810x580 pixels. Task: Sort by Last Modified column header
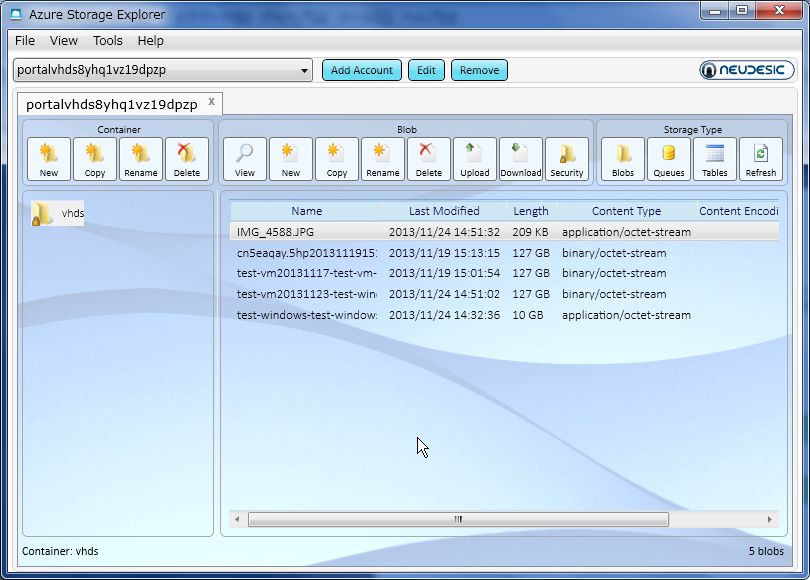444,211
